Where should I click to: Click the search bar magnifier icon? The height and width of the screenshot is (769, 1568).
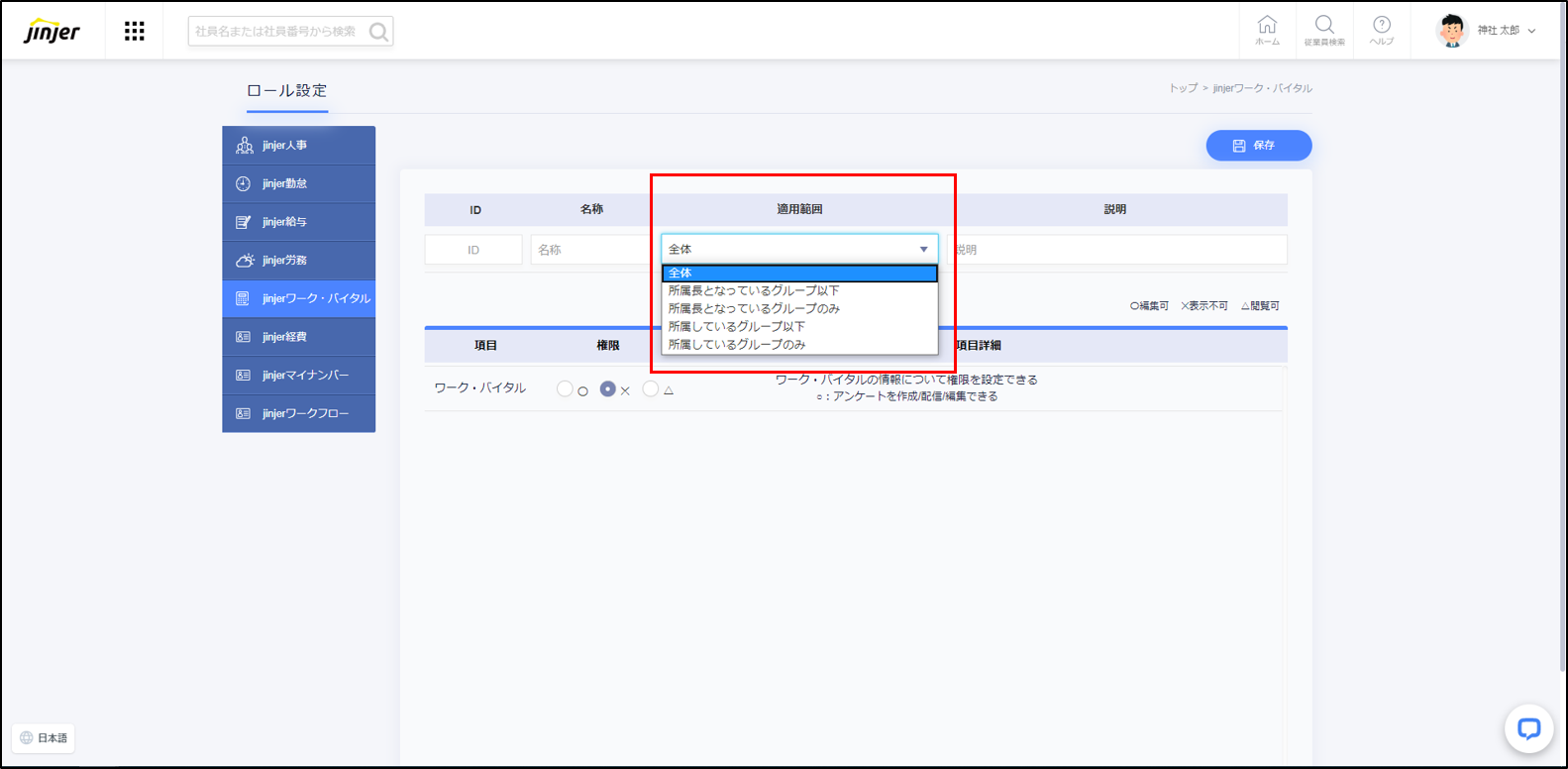378,32
